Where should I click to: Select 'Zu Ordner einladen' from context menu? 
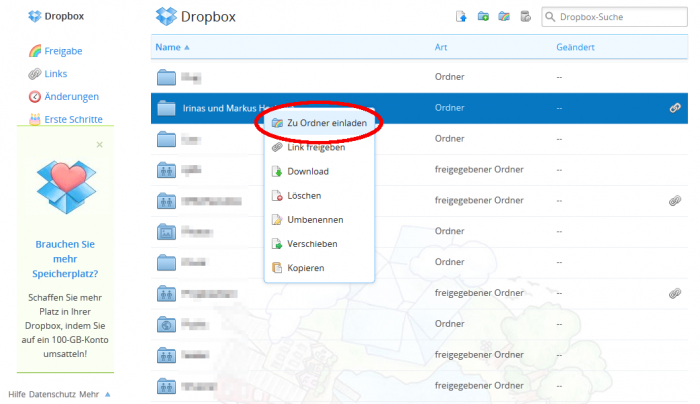tap(325, 123)
